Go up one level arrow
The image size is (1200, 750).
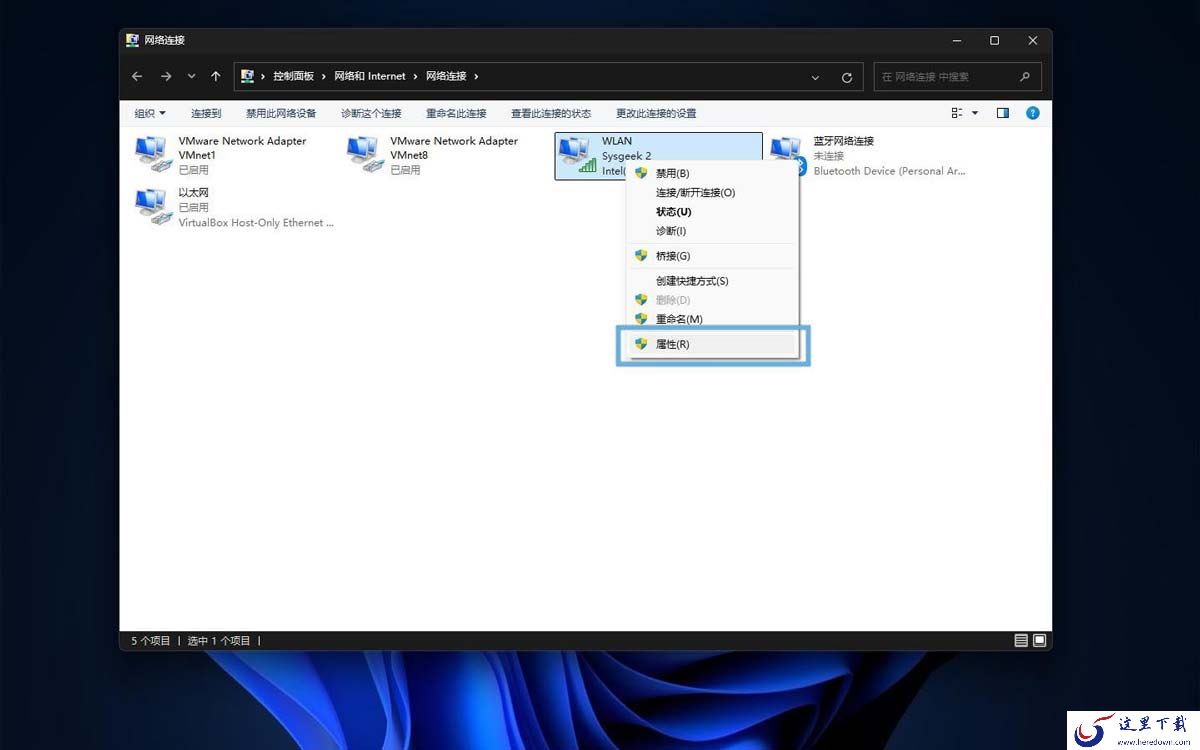click(x=216, y=77)
